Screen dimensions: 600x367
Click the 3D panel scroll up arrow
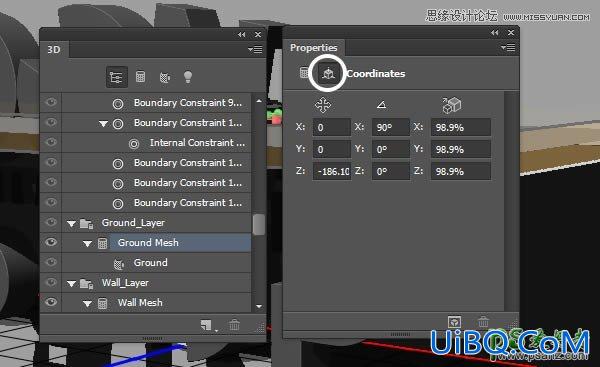[259, 101]
